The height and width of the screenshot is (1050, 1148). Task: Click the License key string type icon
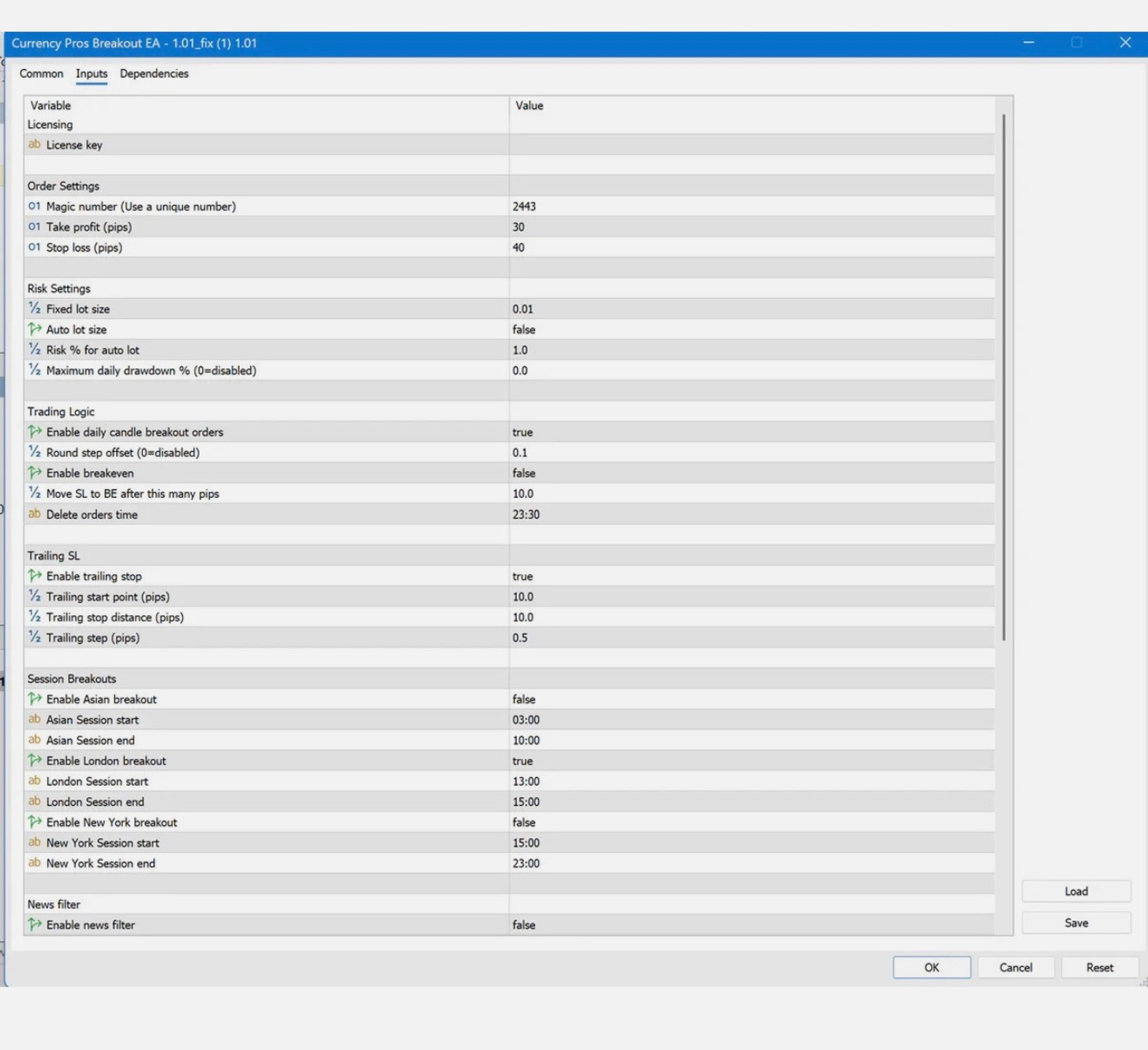[34, 144]
